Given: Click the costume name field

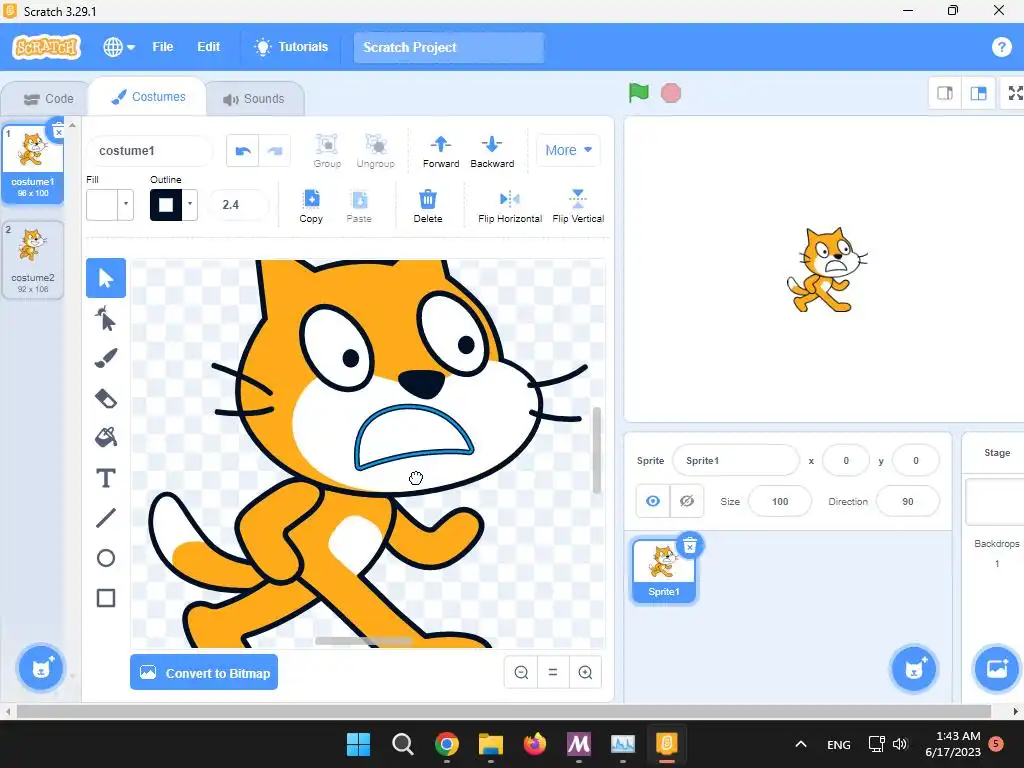Looking at the screenshot, I should point(150,151).
